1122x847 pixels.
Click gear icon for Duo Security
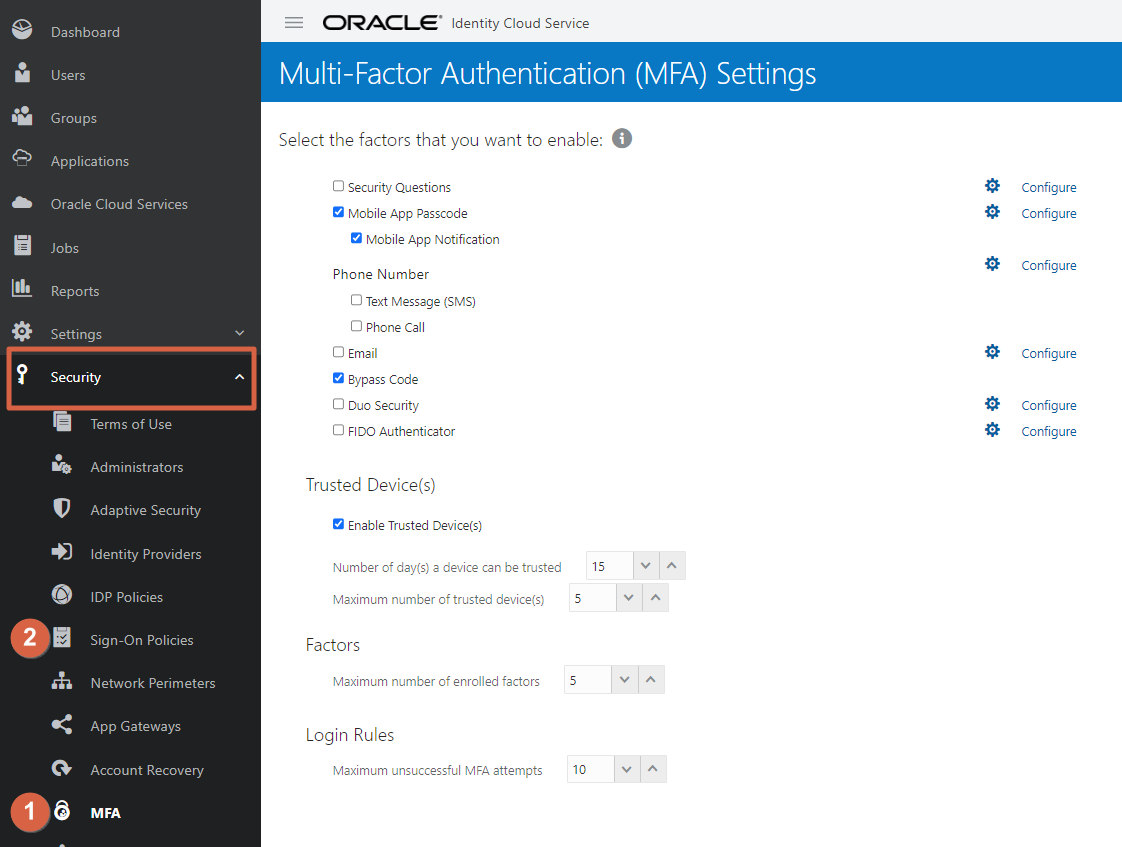tap(992, 404)
